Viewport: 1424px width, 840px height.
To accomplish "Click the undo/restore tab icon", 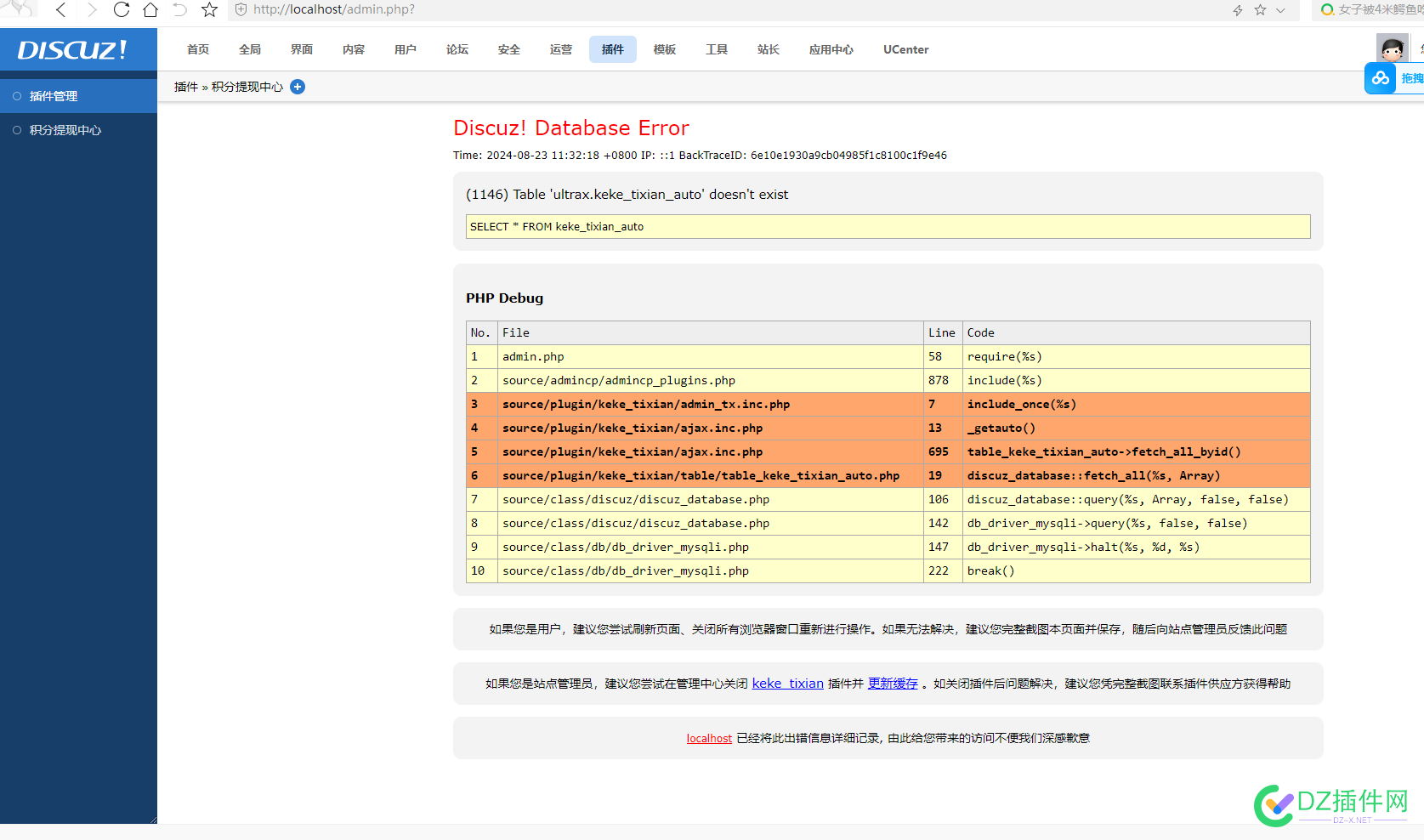I will point(179,10).
